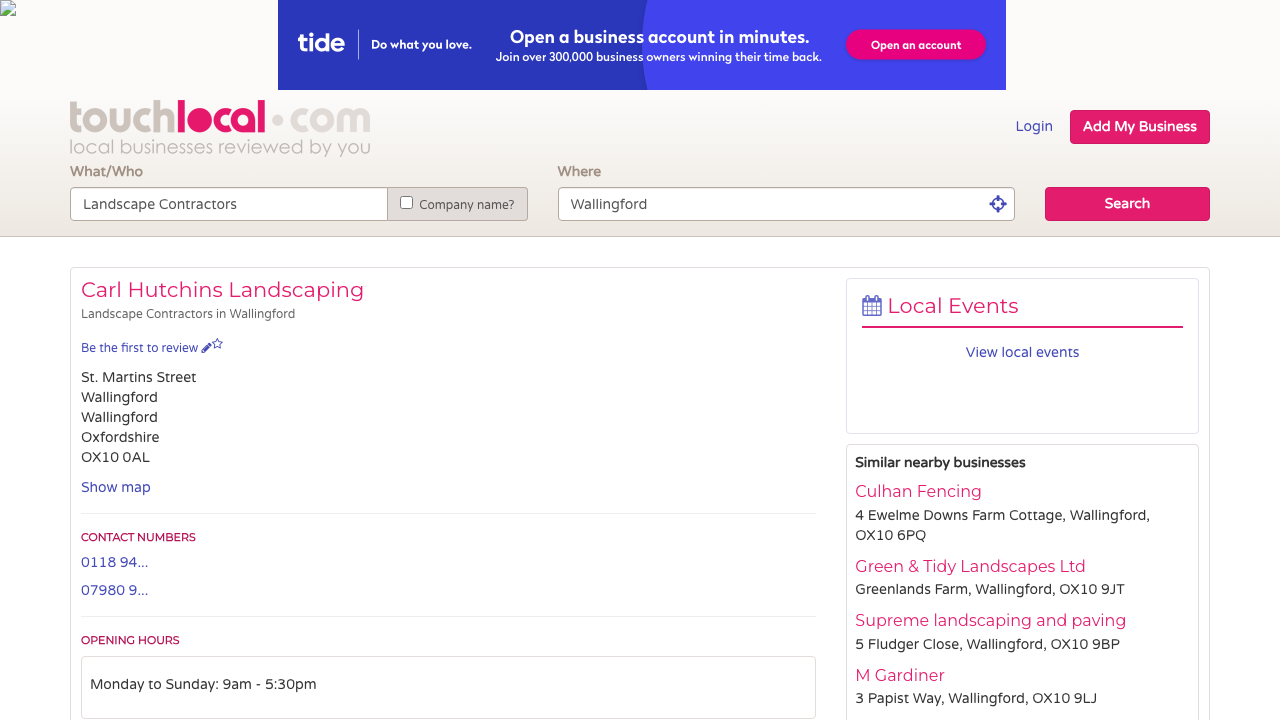Click Open an account in Tide ad

915,45
